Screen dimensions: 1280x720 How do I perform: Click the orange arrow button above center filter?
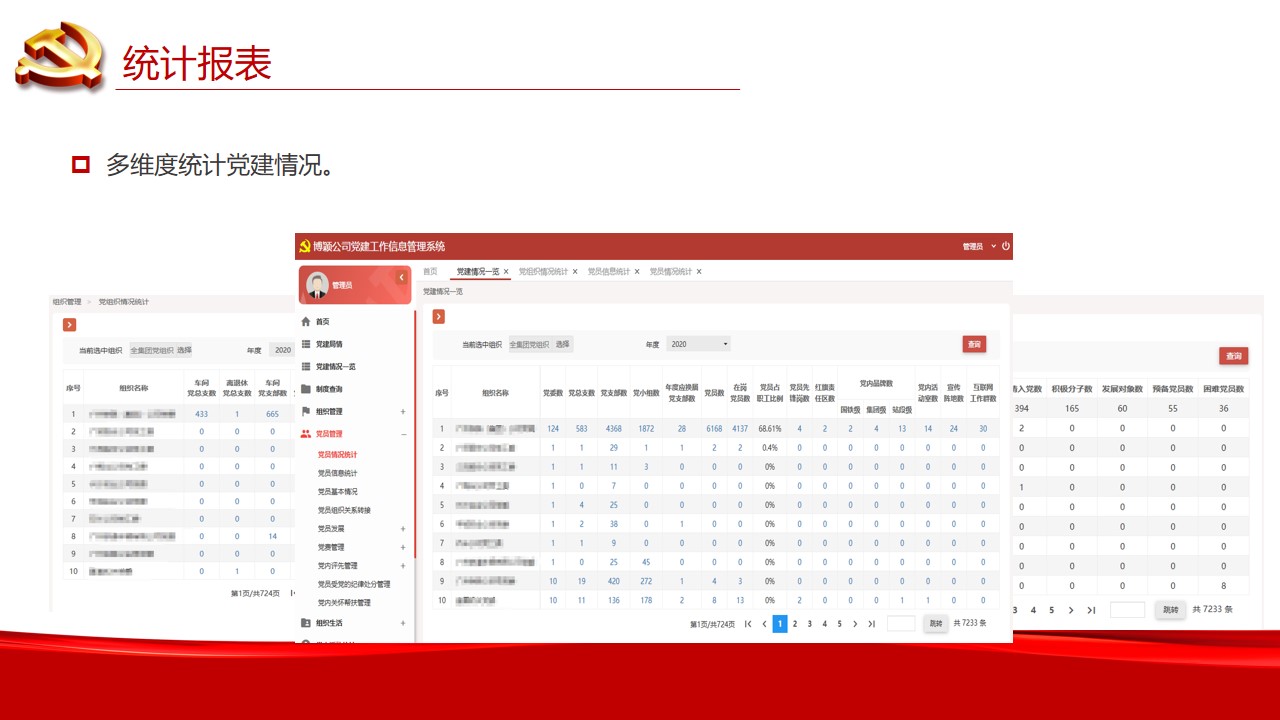(439, 317)
